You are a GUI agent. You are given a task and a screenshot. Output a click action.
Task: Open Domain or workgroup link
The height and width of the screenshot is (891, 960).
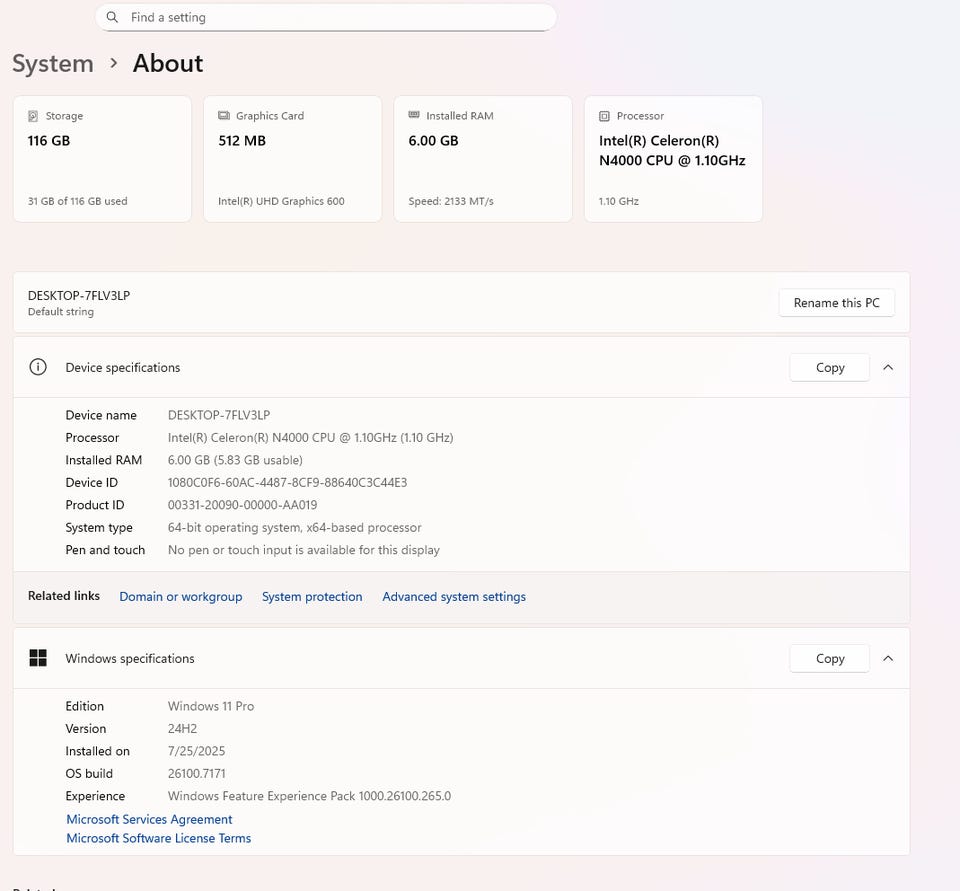(181, 597)
